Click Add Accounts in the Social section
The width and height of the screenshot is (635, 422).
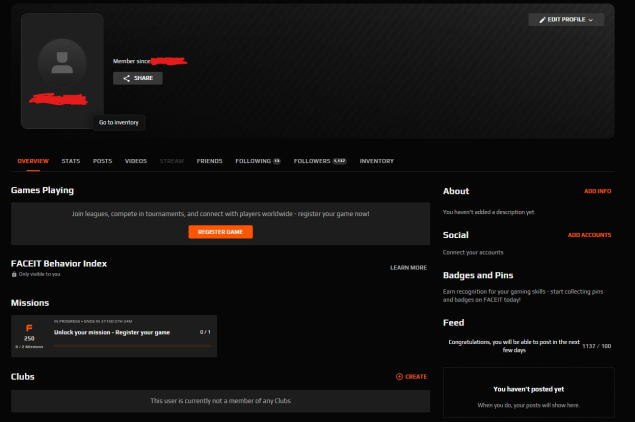pyautogui.click(x=589, y=235)
